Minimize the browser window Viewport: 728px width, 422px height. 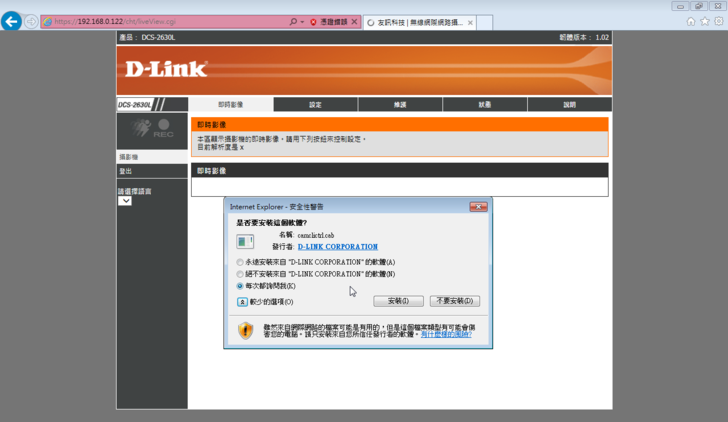click(x=680, y=6)
